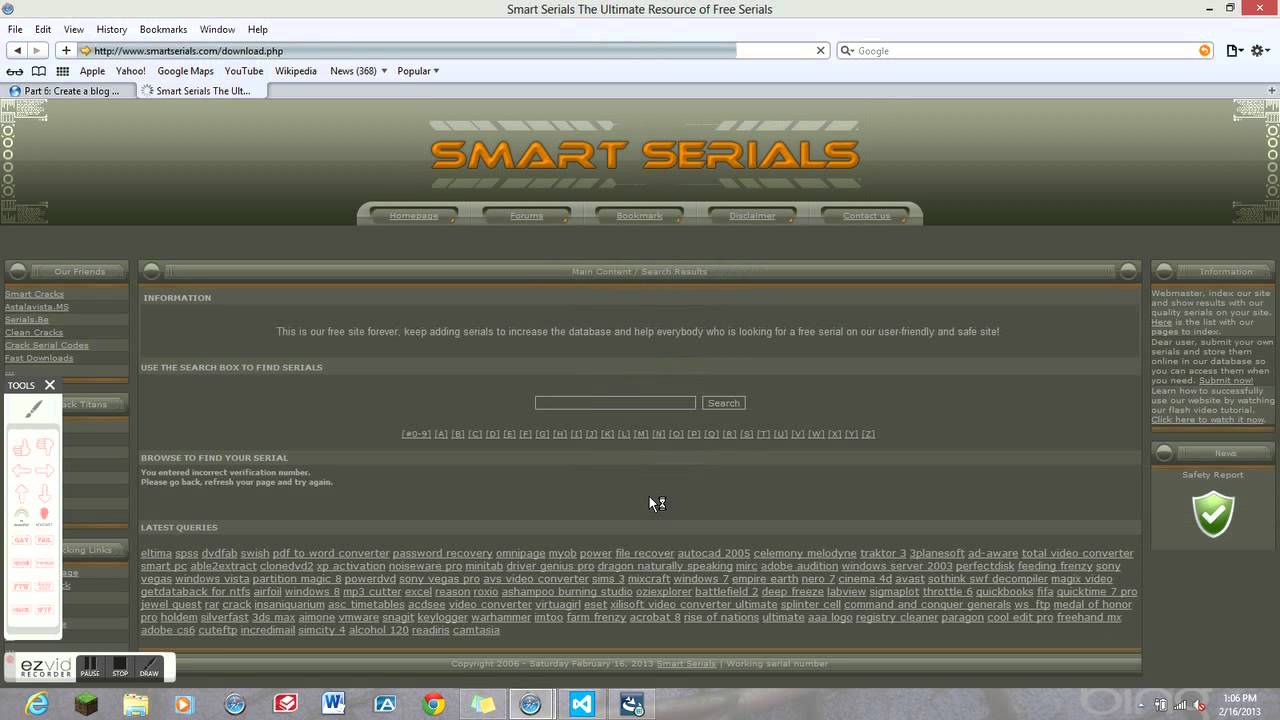Expand the Popular bookmarks dropdown
Screen dimensions: 1280x720
pyautogui.click(x=418, y=71)
